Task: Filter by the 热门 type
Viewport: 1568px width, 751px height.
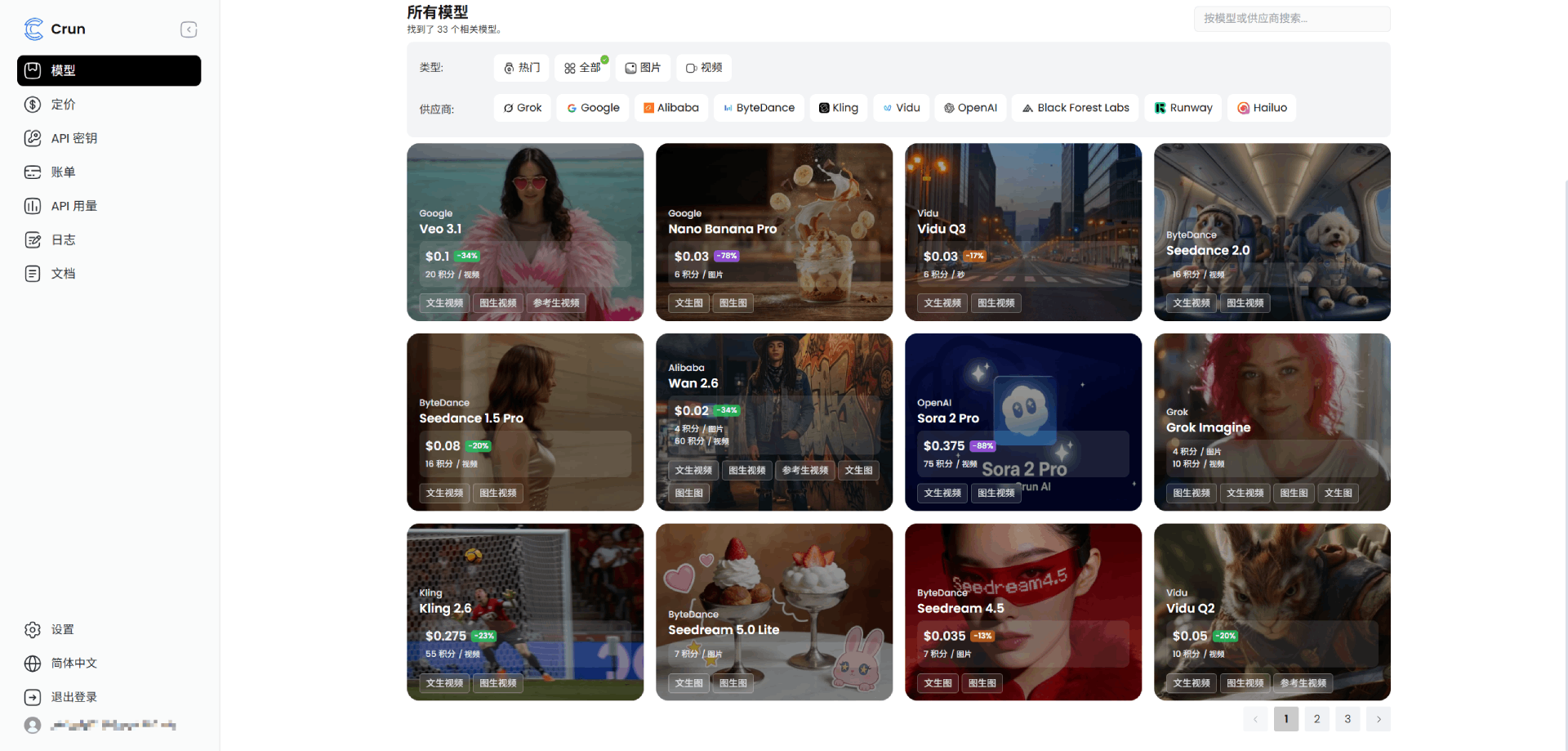Action: [521, 68]
